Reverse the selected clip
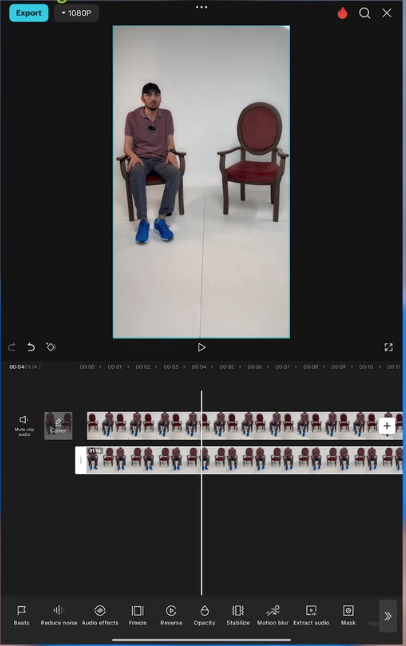406x646 pixels. click(171, 616)
